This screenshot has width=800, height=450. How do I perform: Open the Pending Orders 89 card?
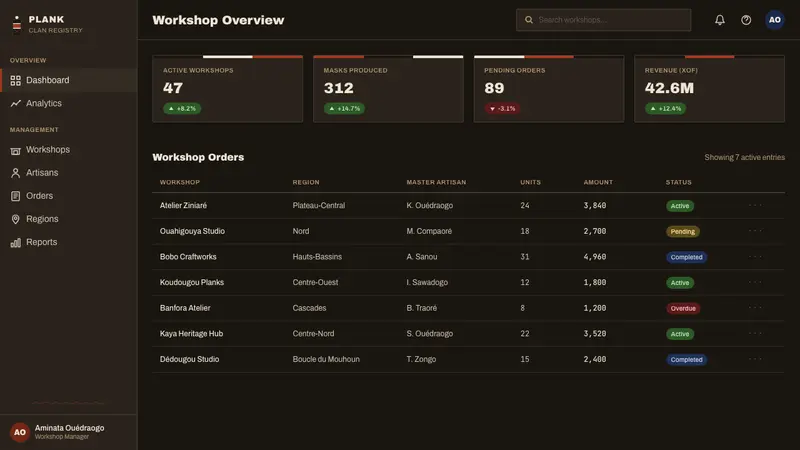549,89
